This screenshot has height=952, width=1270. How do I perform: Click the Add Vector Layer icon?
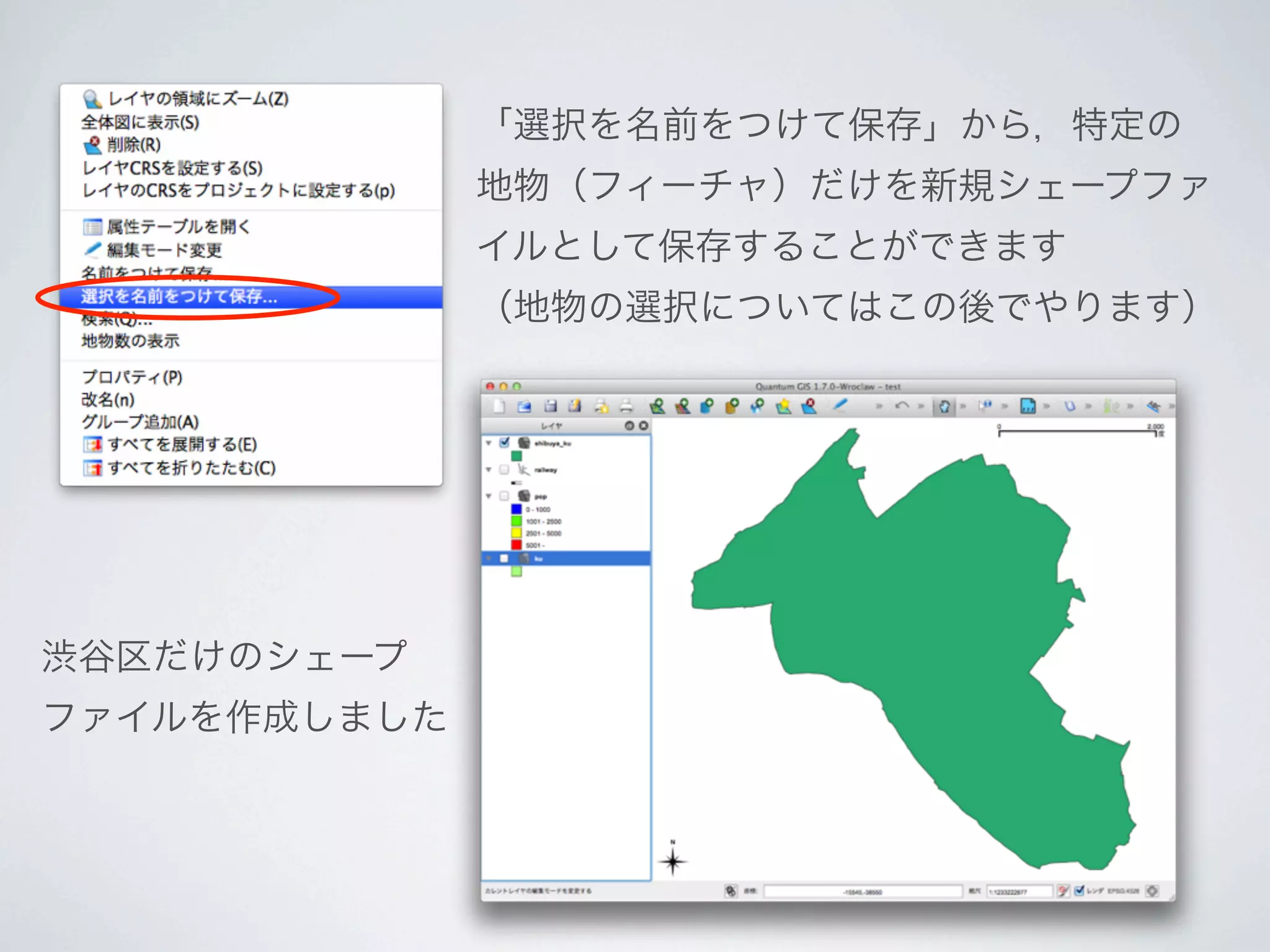coord(657,407)
